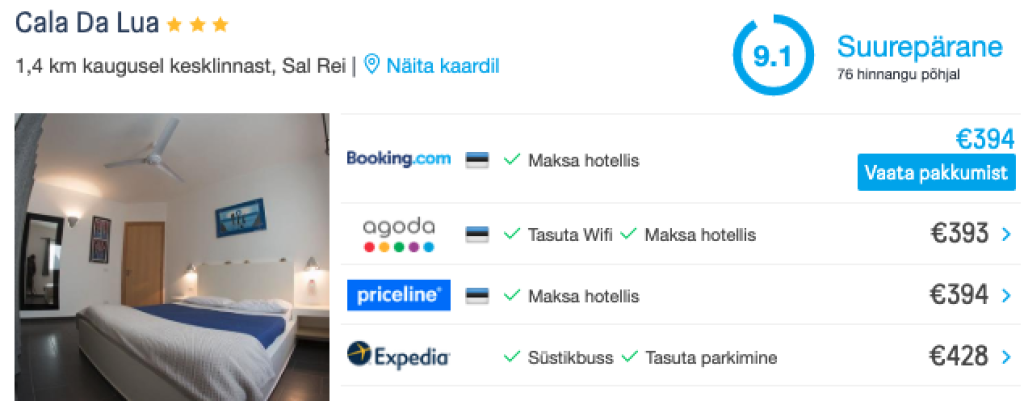This screenshot has height=401, width=1024.
Task: Click the 9.1 rating score circle
Action: pos(773,55)
